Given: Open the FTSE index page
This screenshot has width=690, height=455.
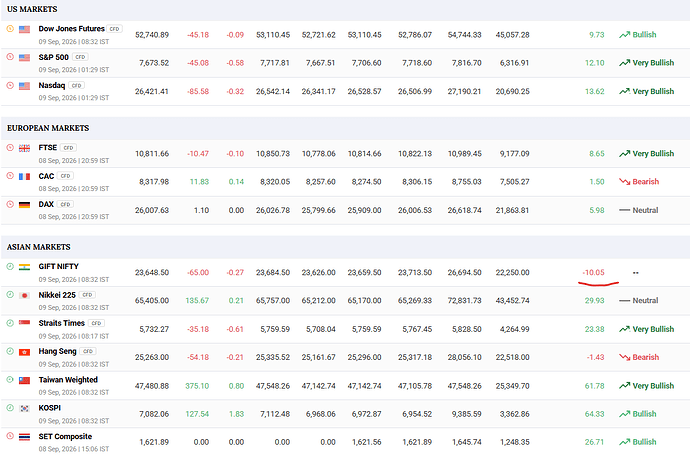Looking at the screenshot, I should [x=48, y=147].
